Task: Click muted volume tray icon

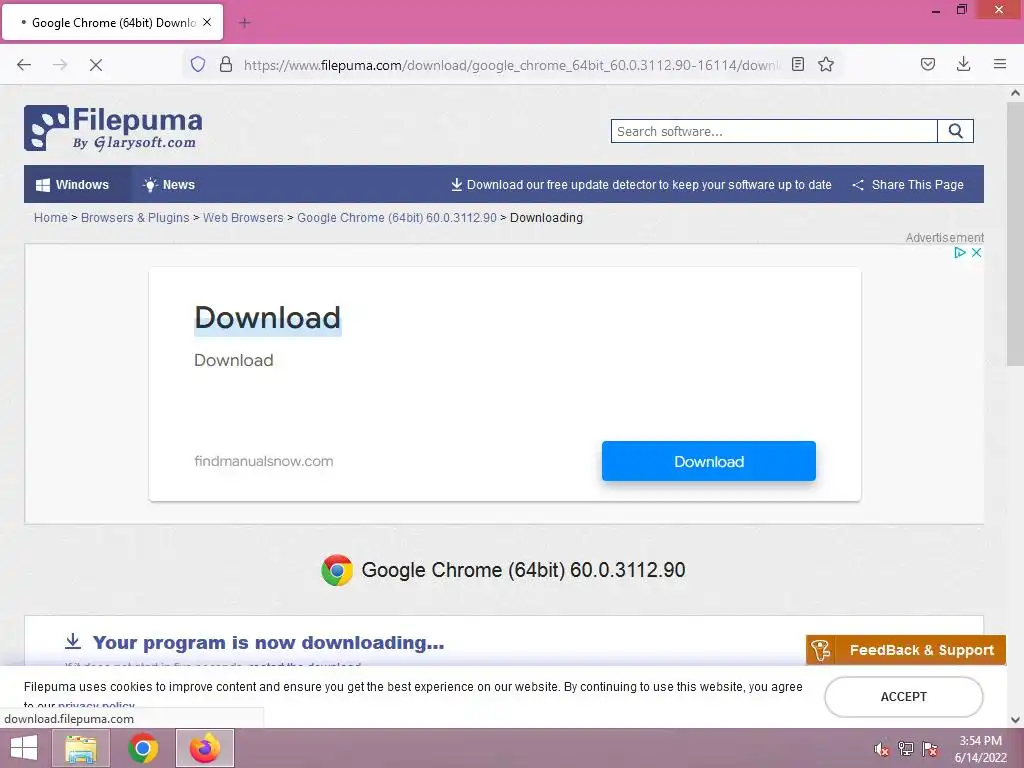Action: [x=881, y=749]
